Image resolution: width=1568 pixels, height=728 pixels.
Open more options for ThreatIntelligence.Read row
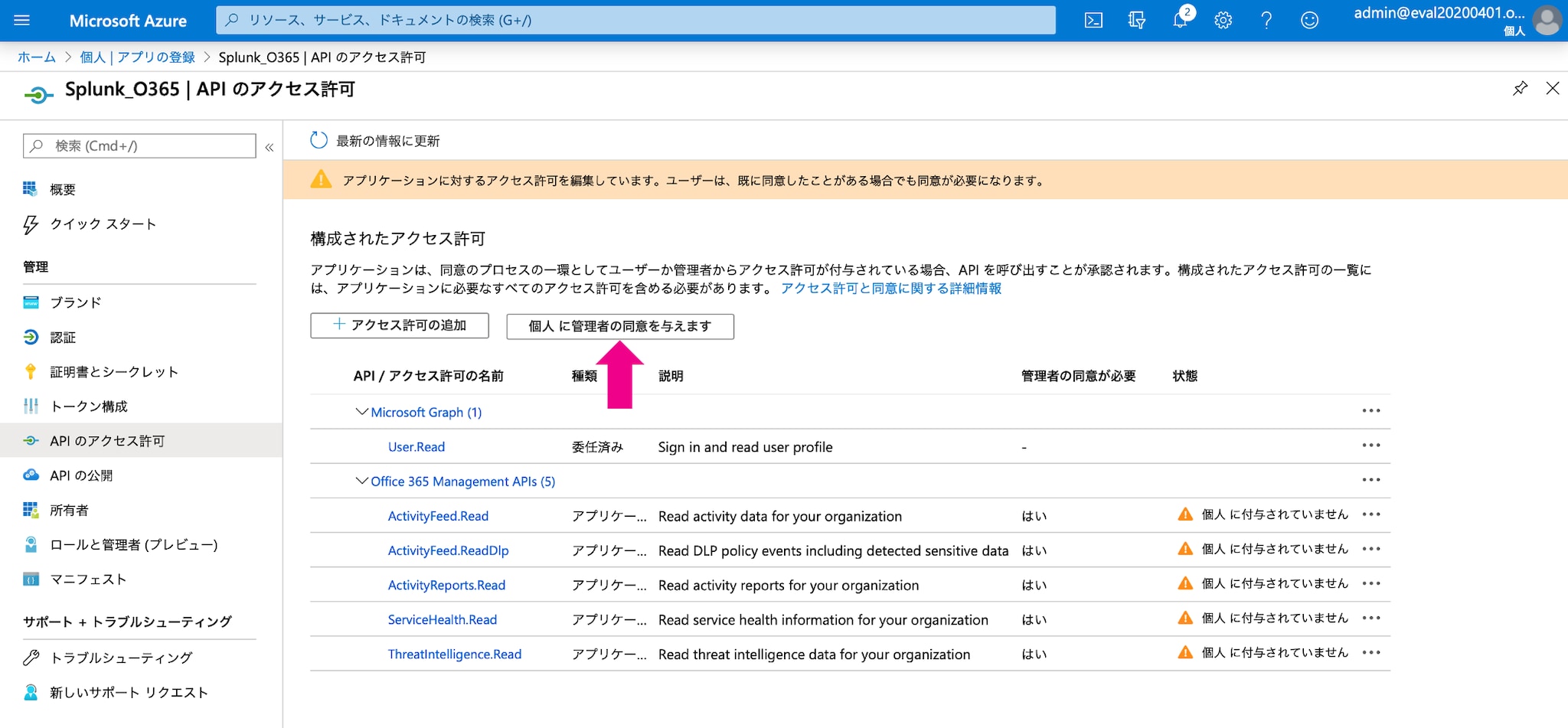pos(1371,652)
